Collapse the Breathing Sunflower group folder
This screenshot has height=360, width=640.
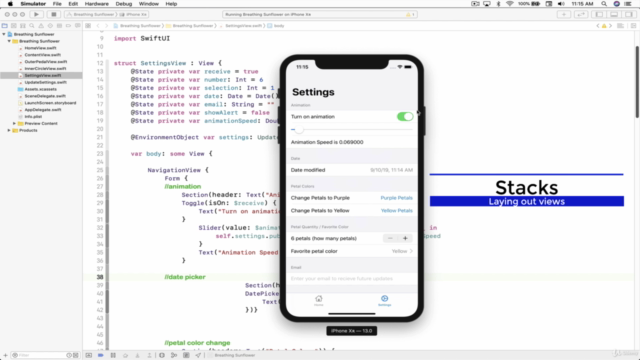9,41
